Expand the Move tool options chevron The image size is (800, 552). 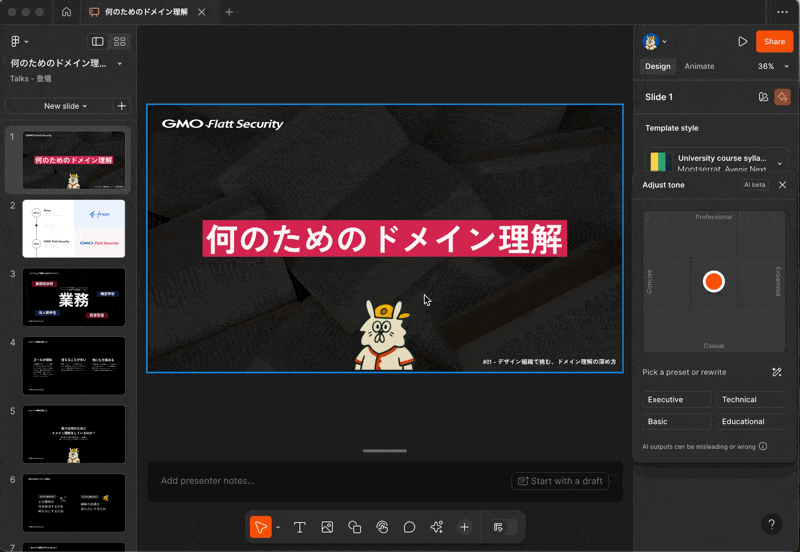(278, 528)
